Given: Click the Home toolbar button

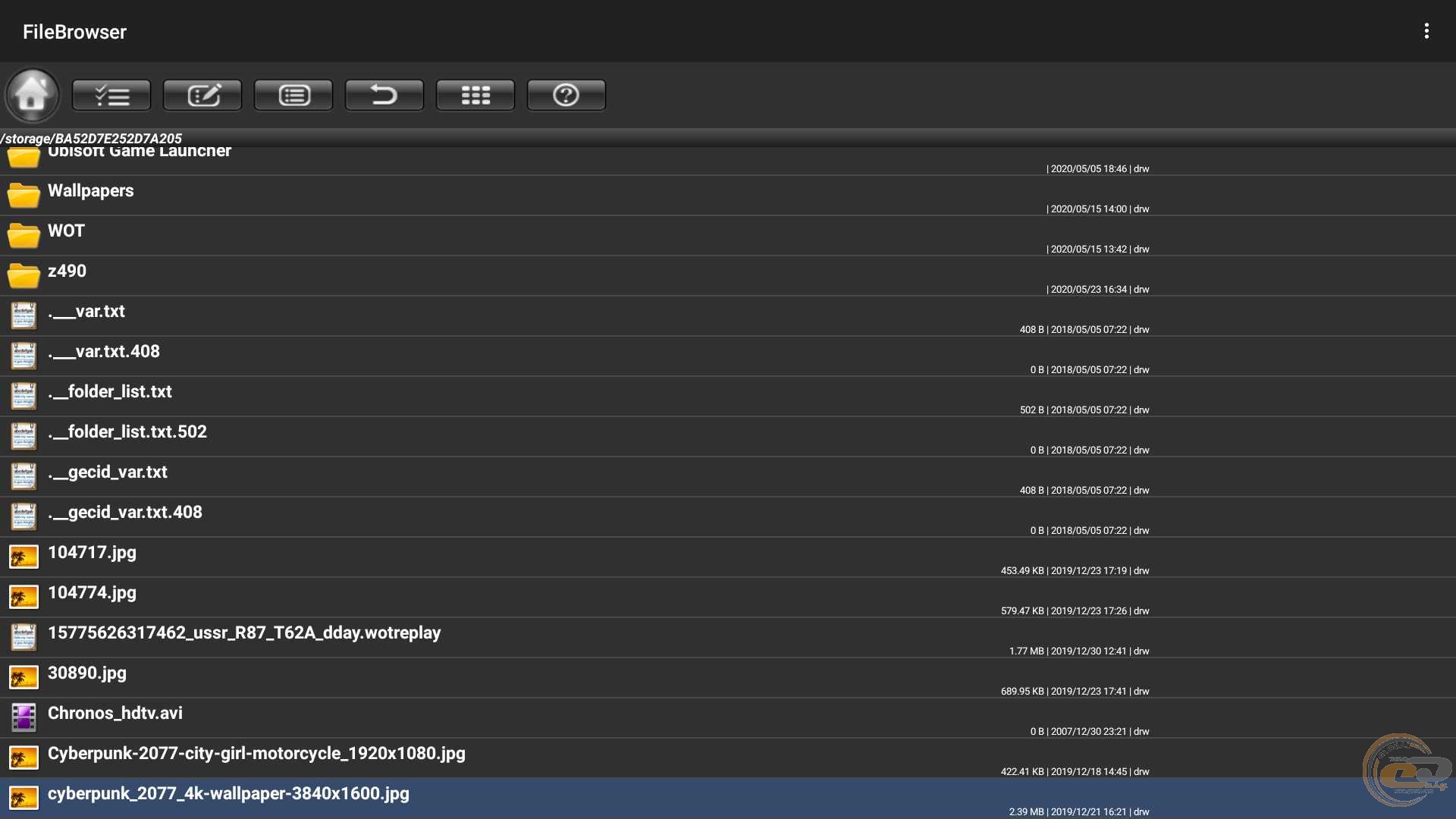Looking at the screenshot, I should [32, 95].
